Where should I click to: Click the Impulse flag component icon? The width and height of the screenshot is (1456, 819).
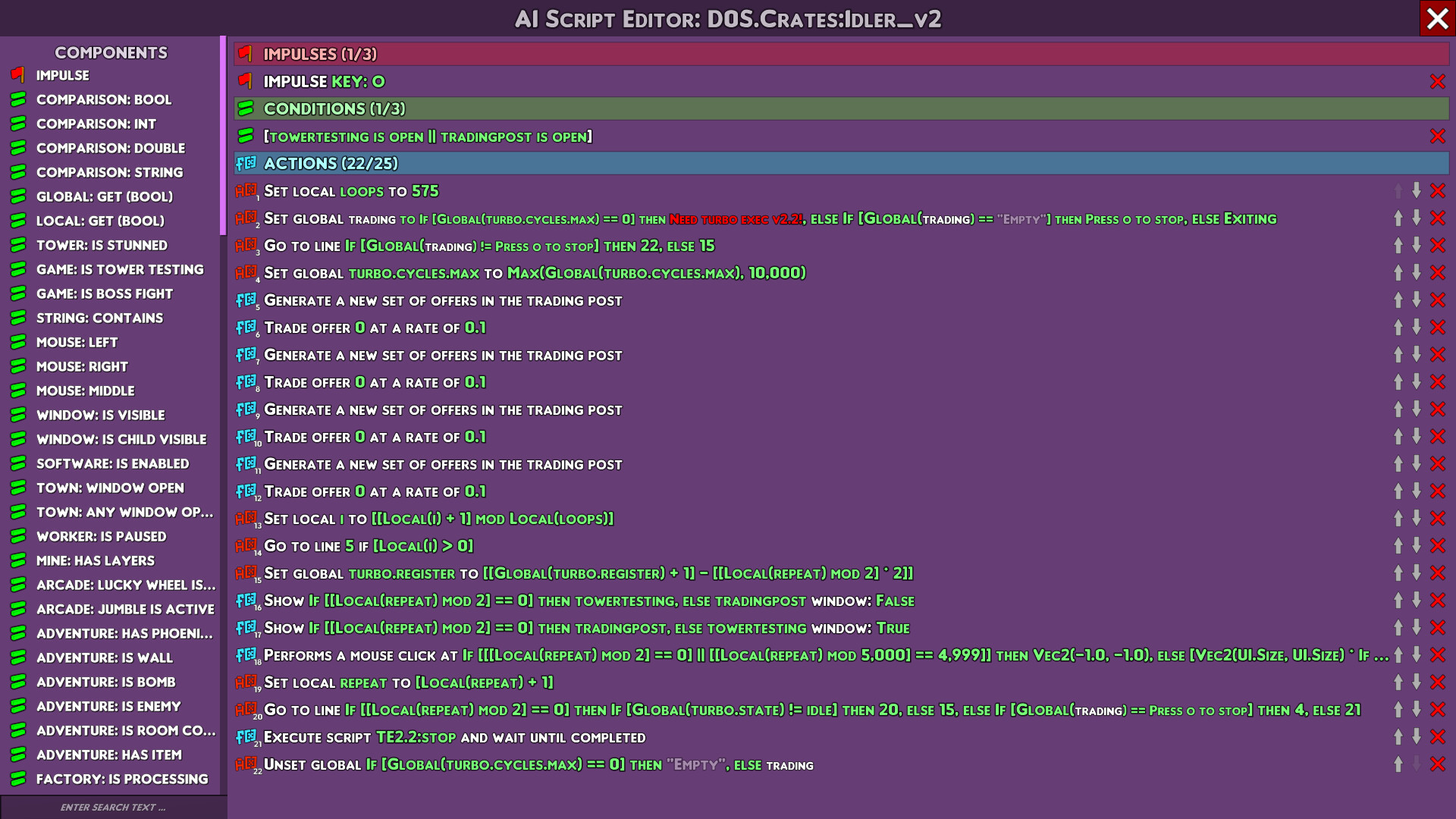18,75
